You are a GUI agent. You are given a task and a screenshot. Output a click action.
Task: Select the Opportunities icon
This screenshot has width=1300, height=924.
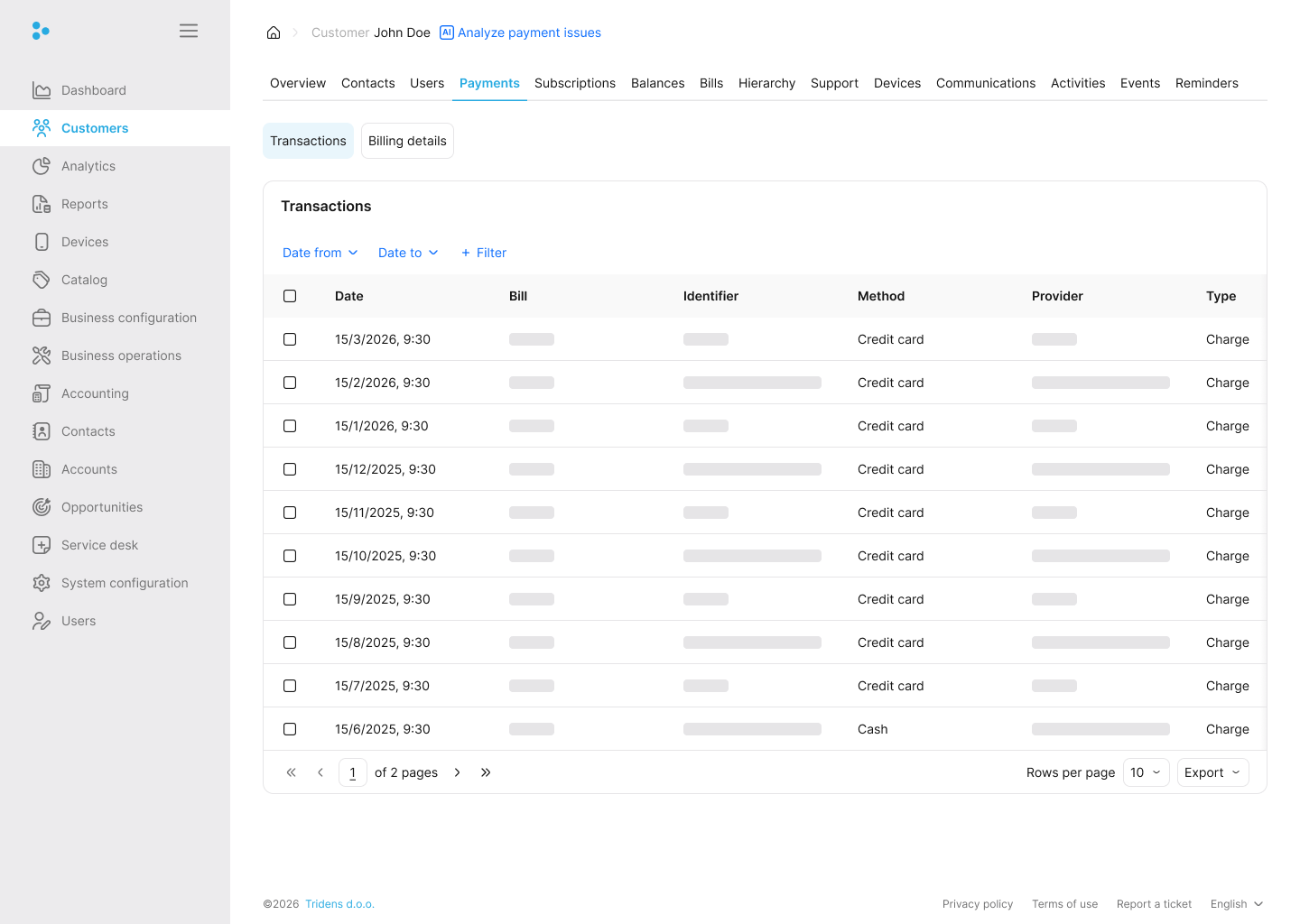tap(42, 507)
